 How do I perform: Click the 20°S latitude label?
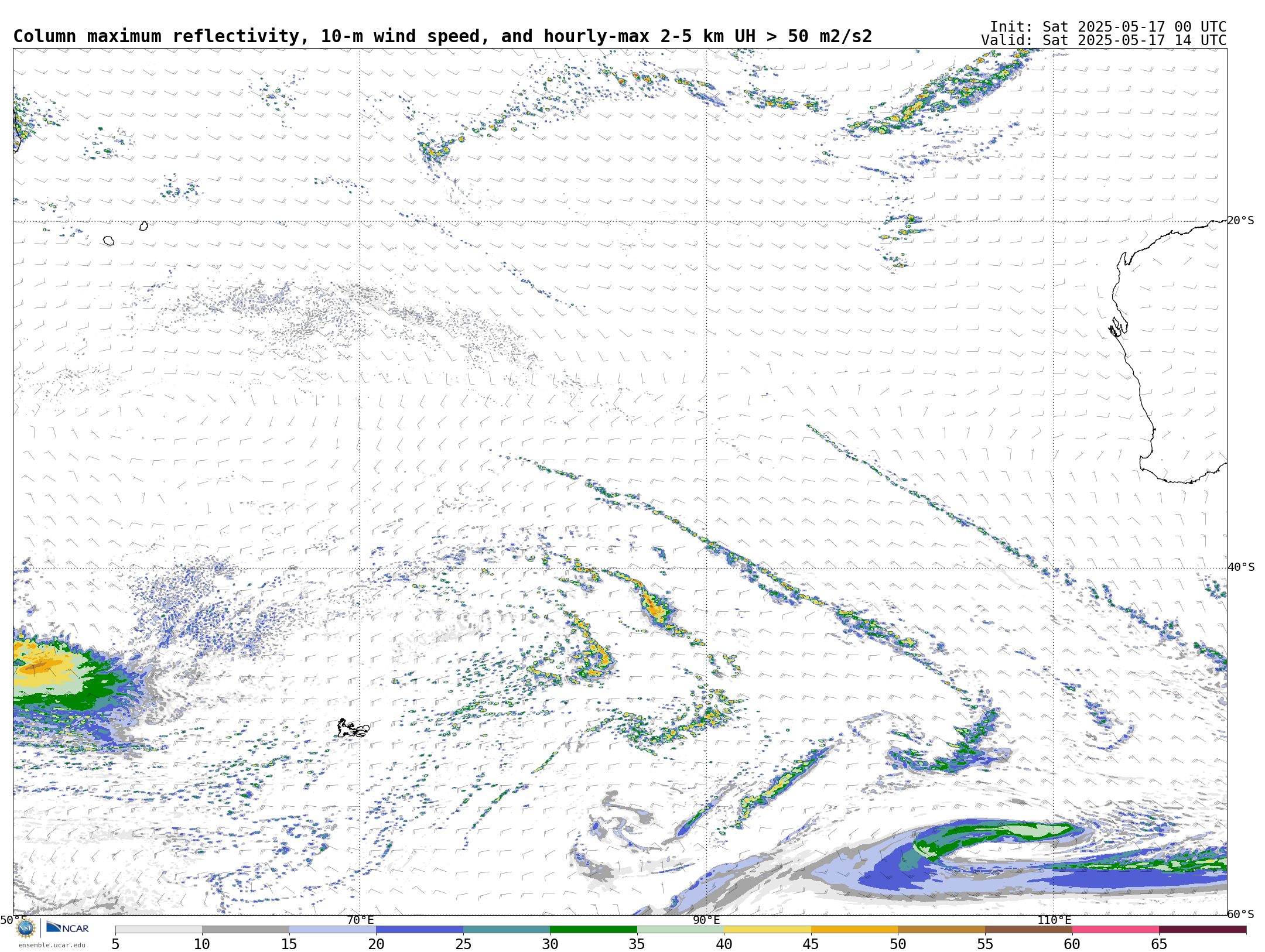(x=1240, y=221)
